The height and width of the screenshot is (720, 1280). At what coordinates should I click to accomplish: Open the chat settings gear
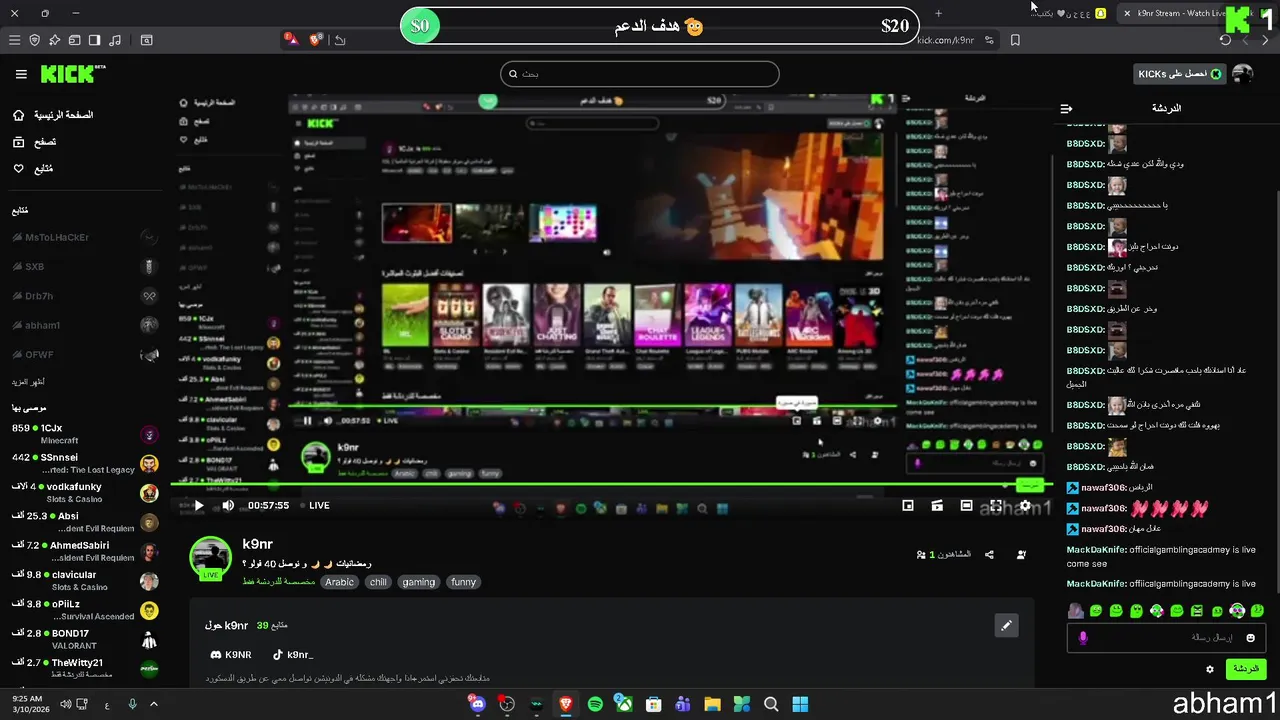tap(1210, 669)
